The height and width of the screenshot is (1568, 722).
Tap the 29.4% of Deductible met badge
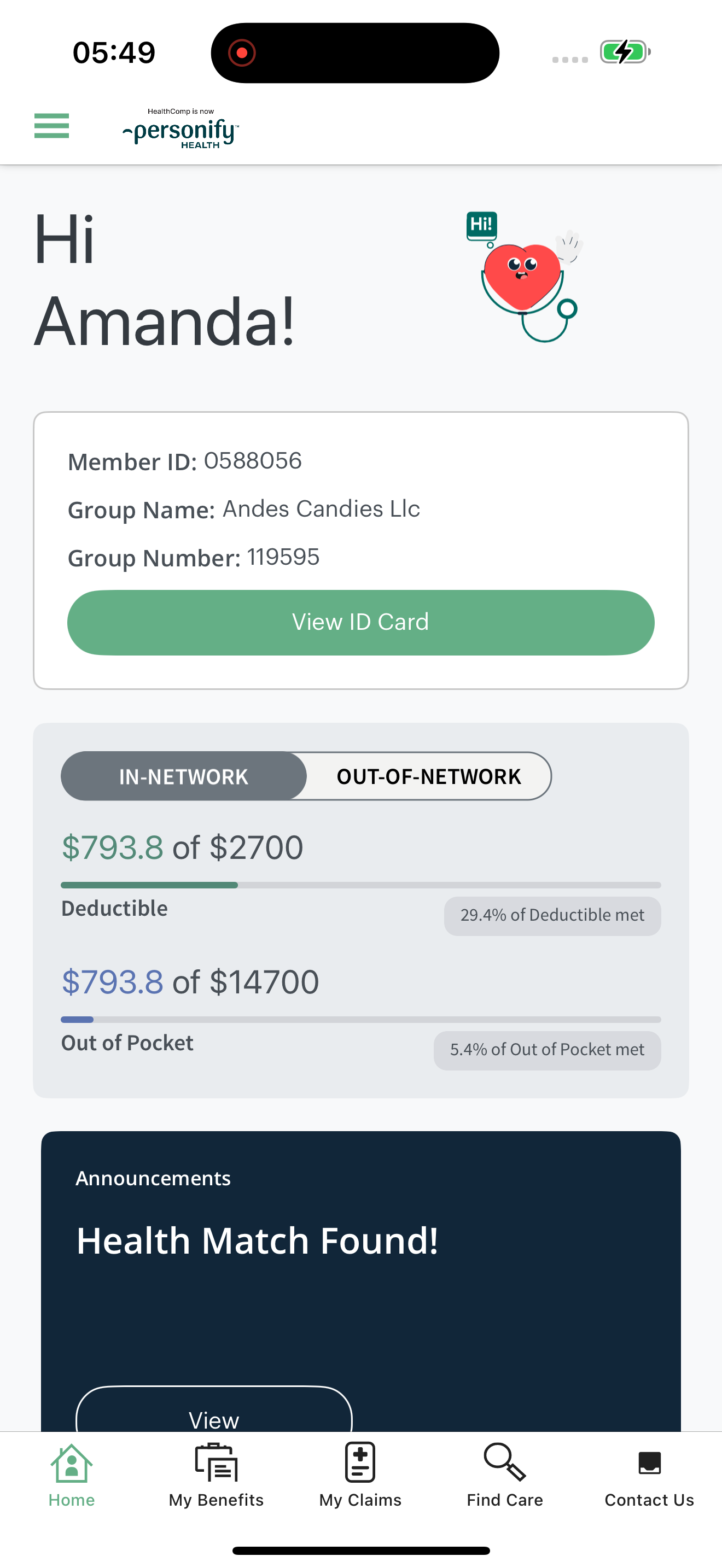[552, 915]
